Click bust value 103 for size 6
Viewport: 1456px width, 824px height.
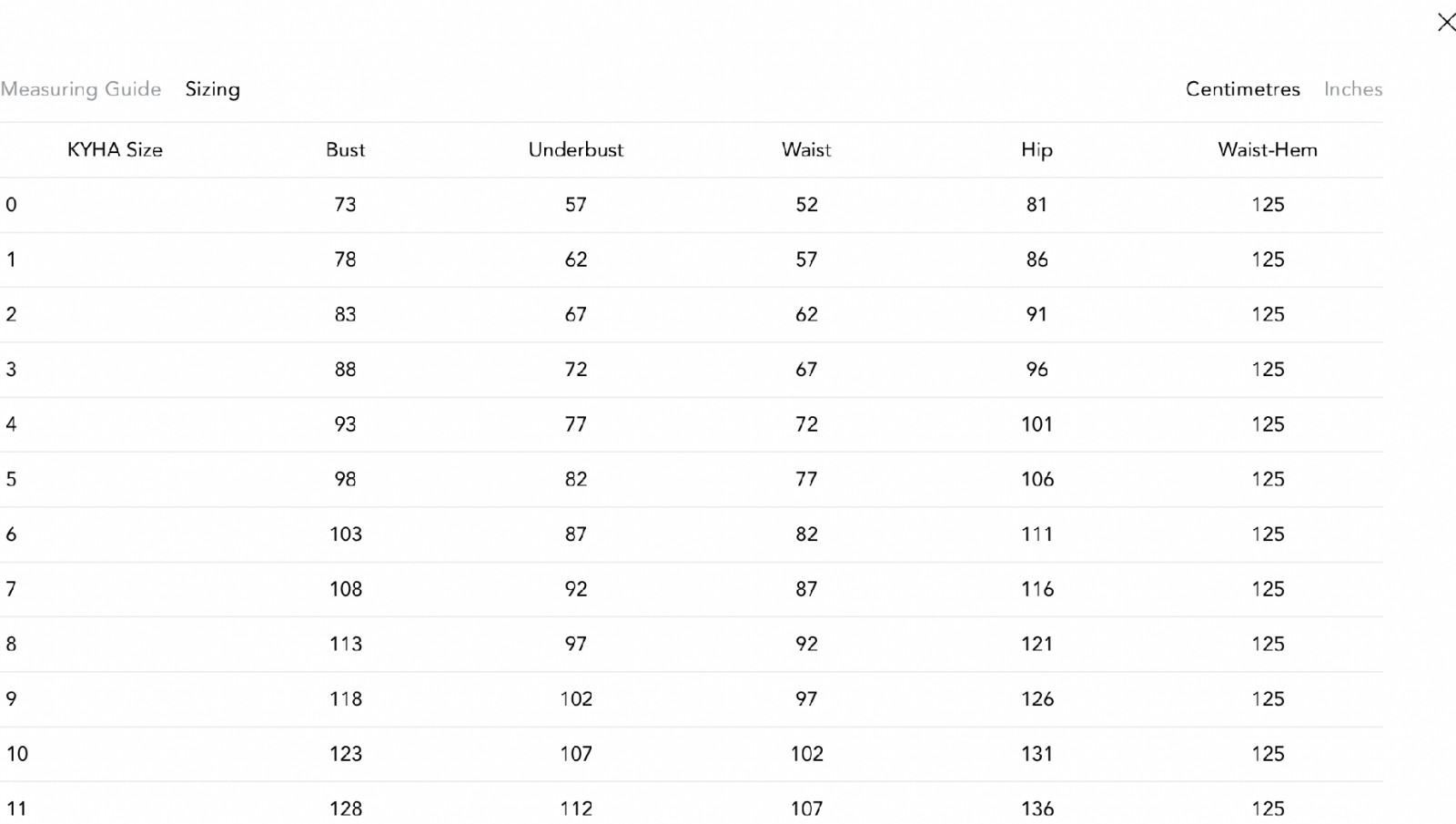[346, 534]
